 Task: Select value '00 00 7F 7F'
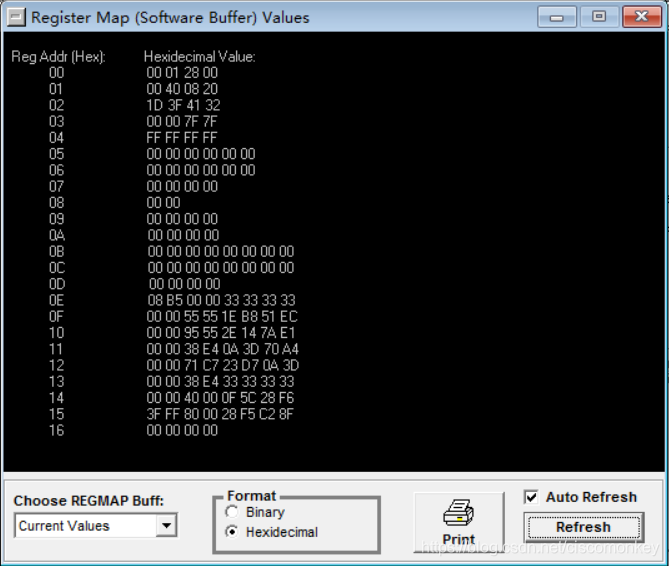click(182, 122)
